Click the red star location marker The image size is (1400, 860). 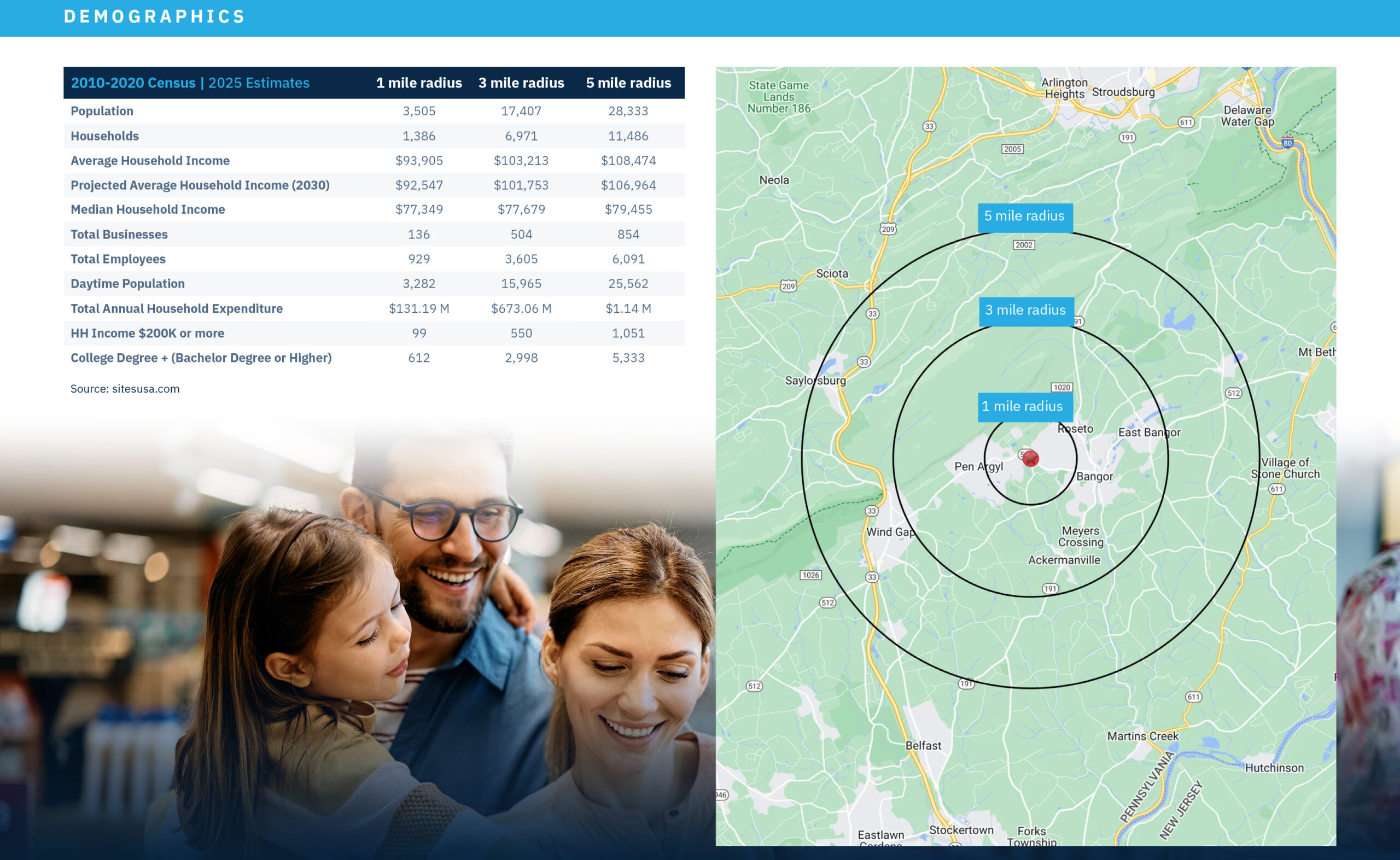1030,458
